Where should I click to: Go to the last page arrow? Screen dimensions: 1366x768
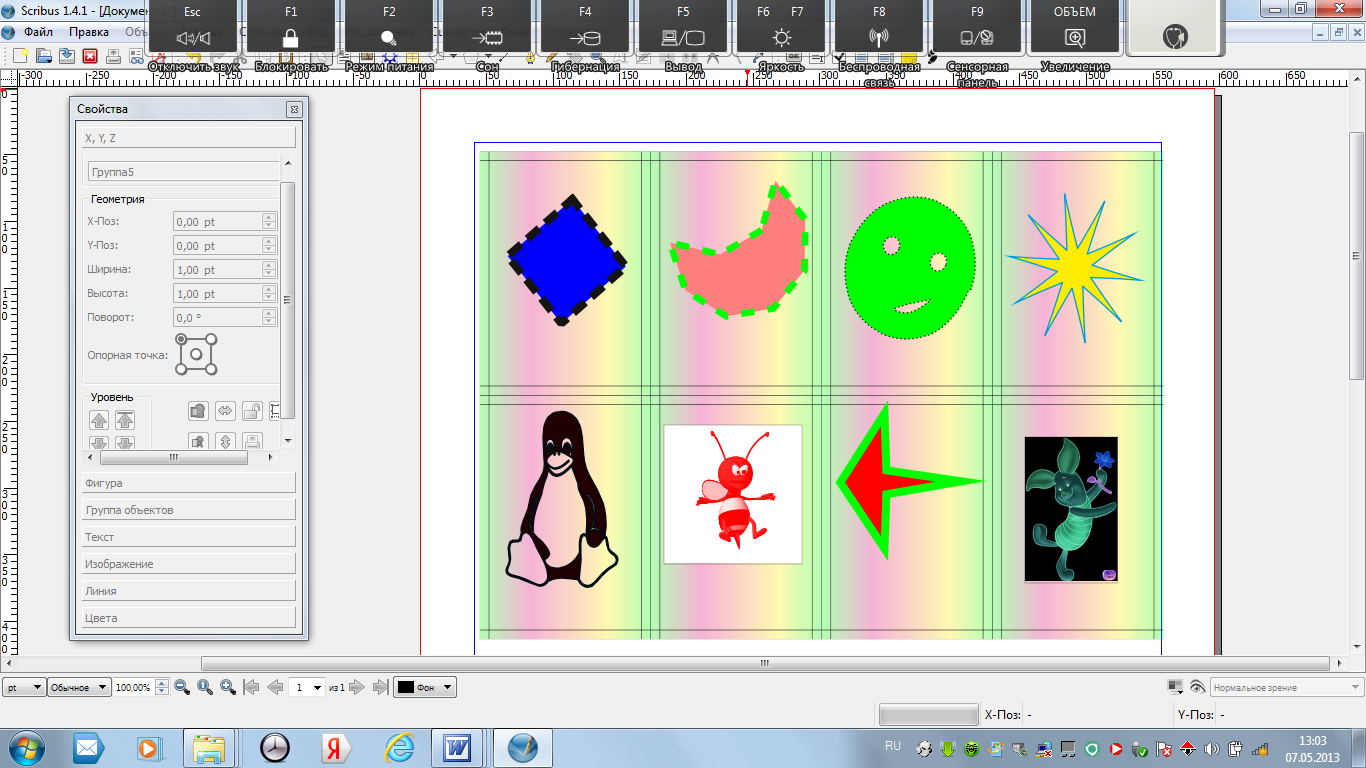tap(381, 687)
